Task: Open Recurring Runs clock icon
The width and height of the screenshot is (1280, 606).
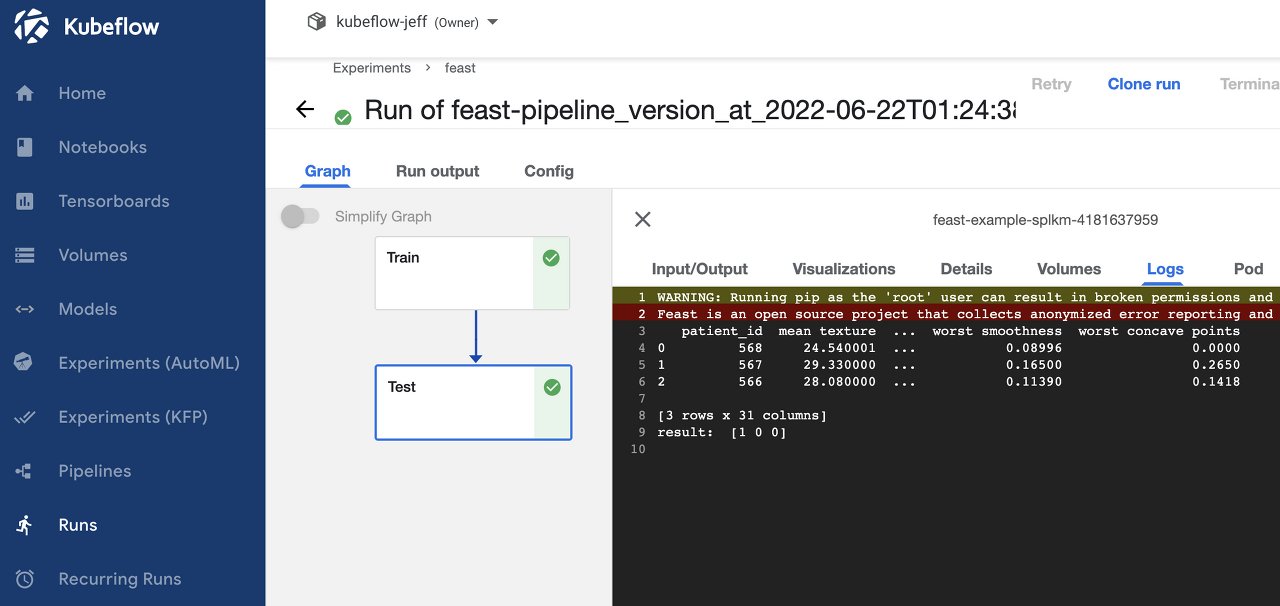Action: tap(25, 579)
